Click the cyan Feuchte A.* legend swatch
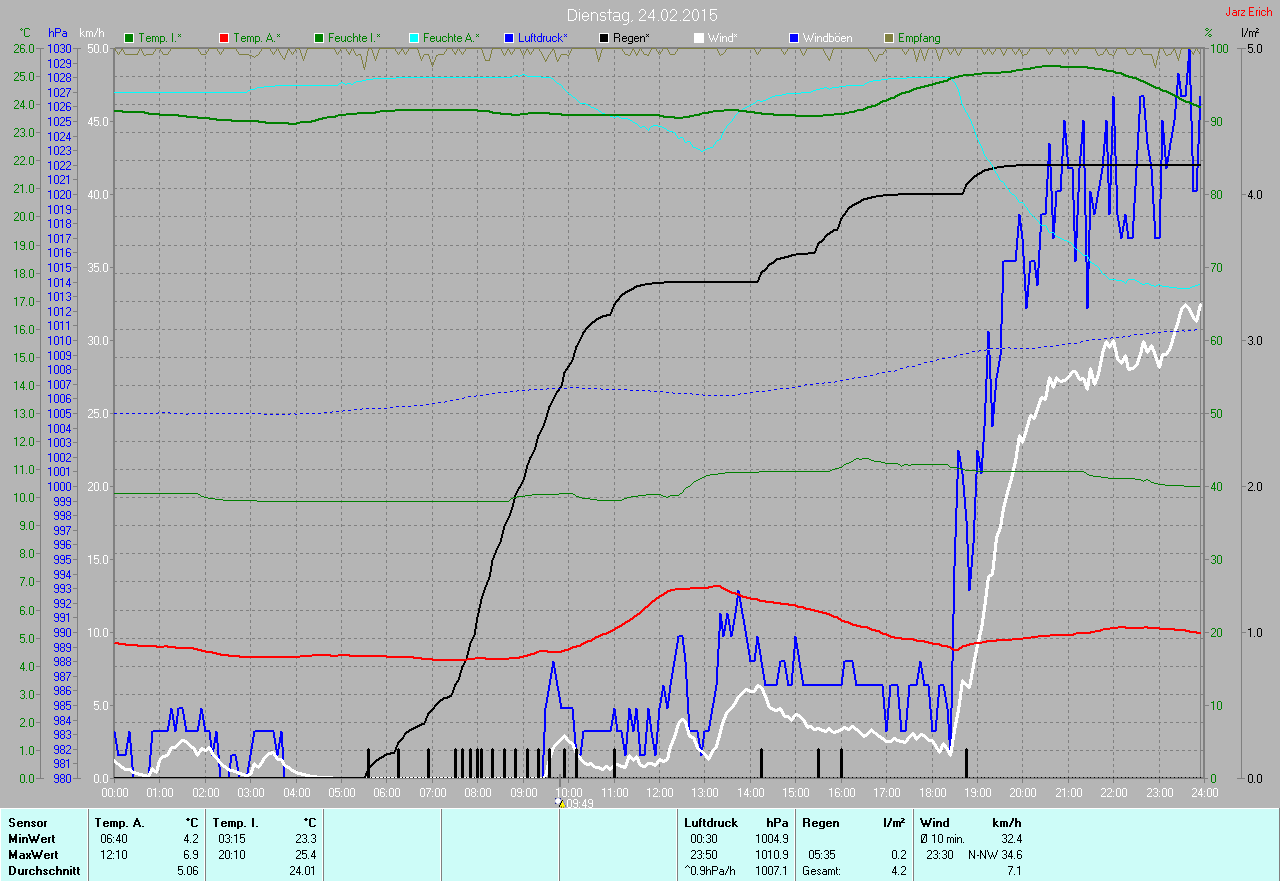1280x881 pixels. point(415,38)
